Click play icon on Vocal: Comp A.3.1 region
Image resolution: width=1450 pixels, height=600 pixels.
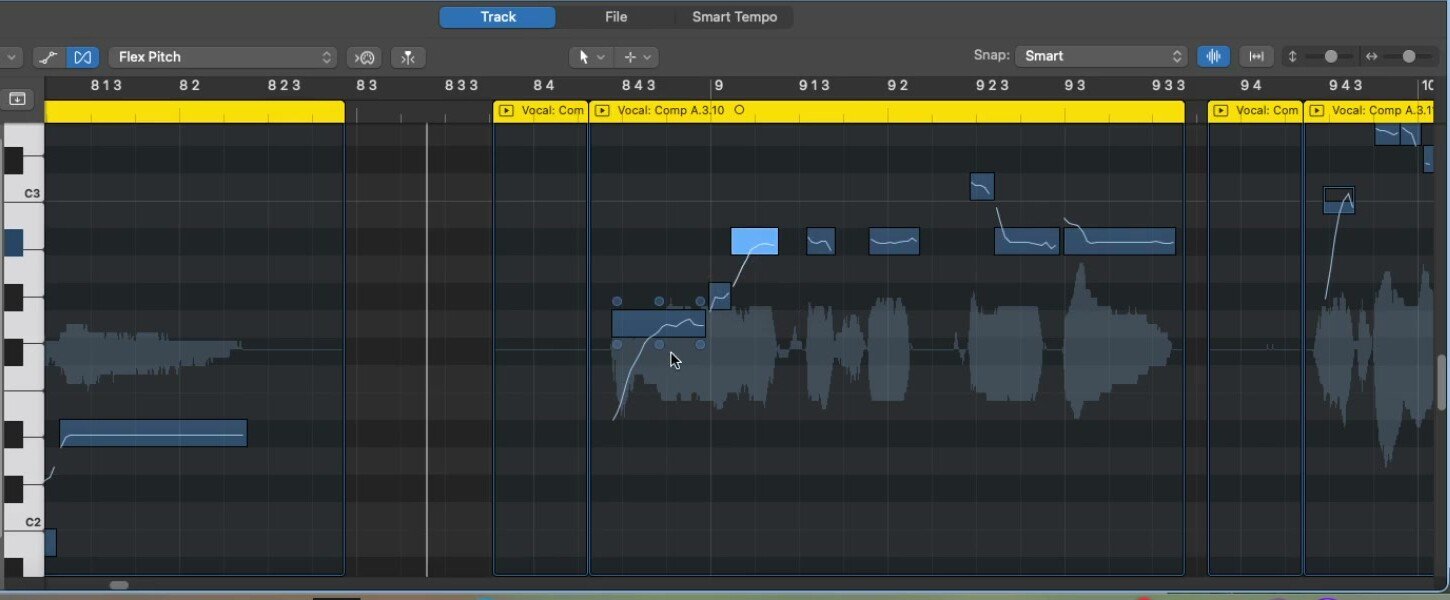click(1317, 110)
